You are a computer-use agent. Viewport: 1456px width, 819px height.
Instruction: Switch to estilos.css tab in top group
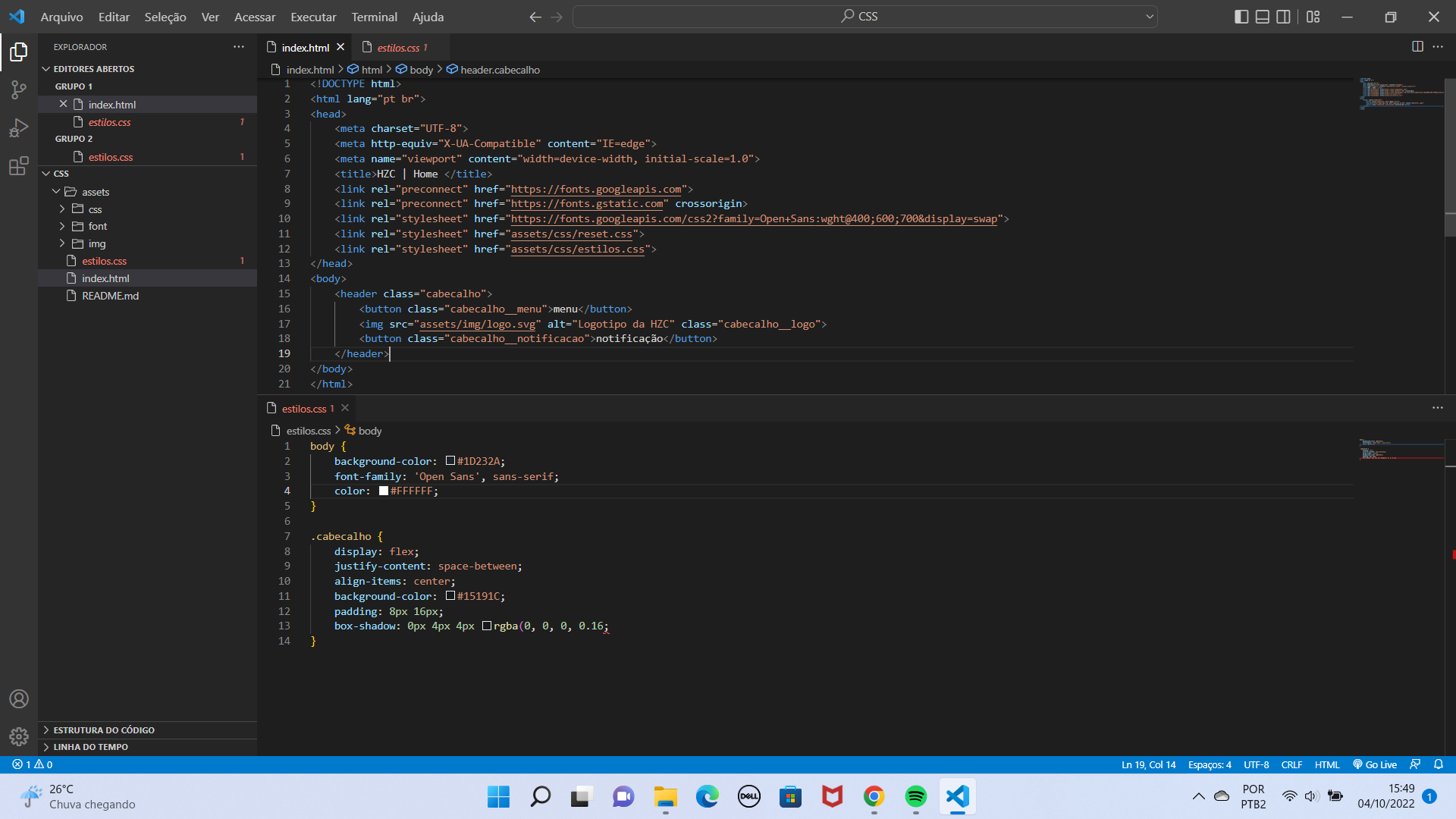click(x=401, y=47)
